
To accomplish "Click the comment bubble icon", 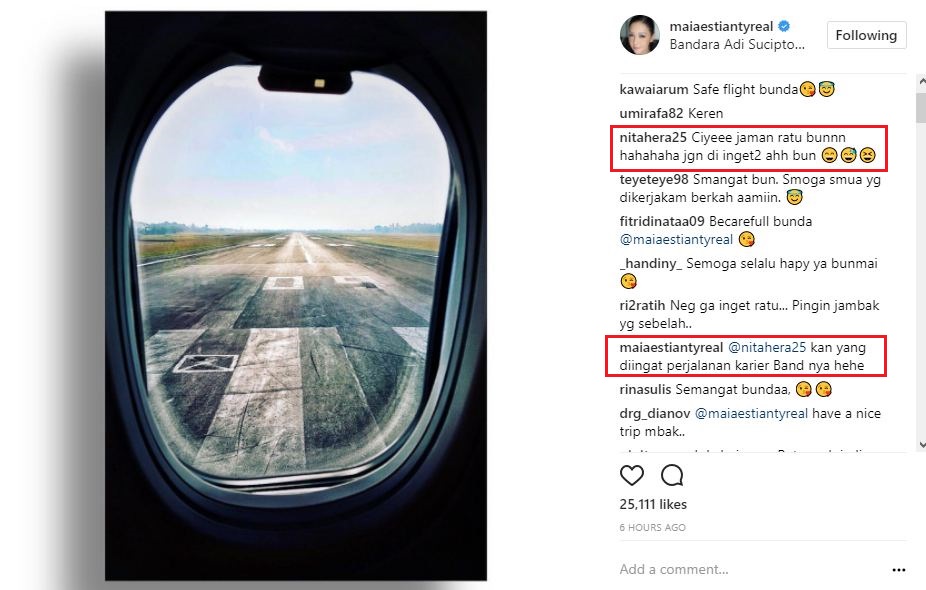I will click(672, 475).
